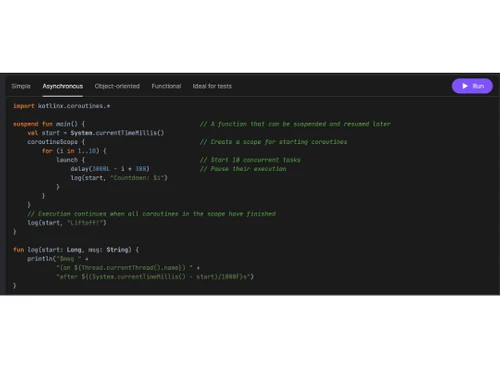The image size is (500, 375).
Task: Click the log(start, "Liftoff!") line
Action: pos(67,223)
